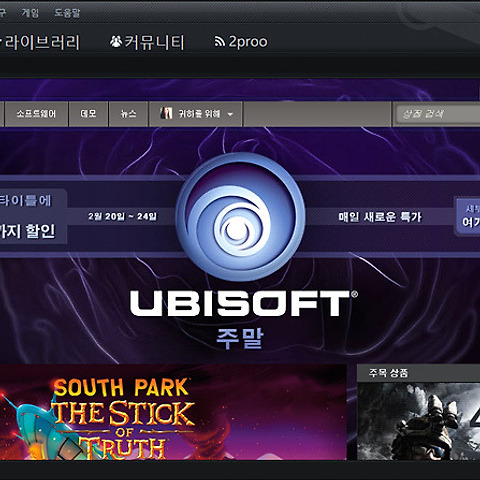Click the Ubisoft swirl logo

click(240, 217)
